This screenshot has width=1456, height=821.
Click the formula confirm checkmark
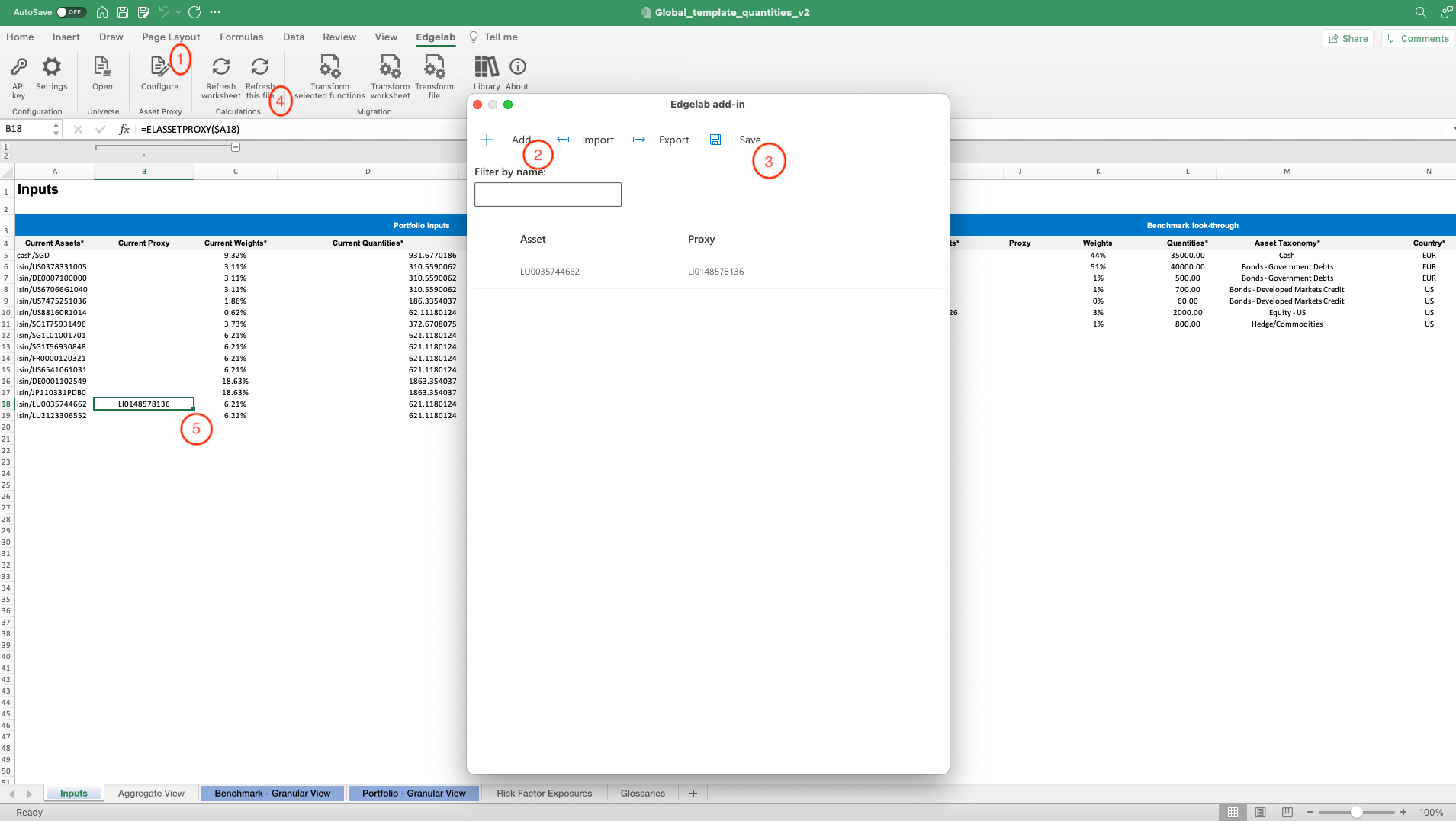pos(100,129)
